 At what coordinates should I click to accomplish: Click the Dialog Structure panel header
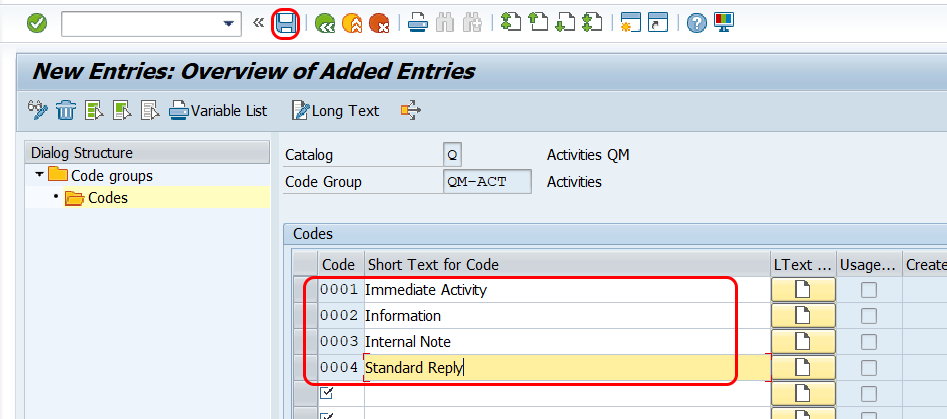pos(147,153)
